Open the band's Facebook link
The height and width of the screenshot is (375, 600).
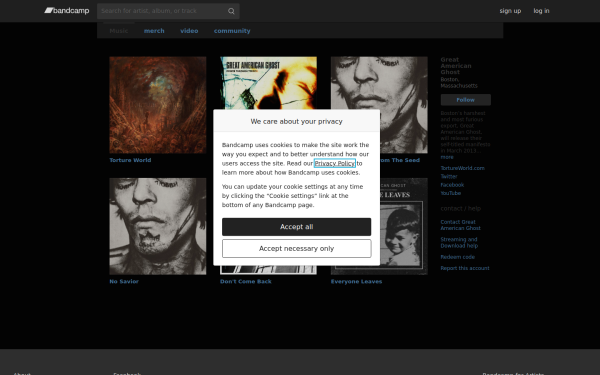[x=452, y=185]
